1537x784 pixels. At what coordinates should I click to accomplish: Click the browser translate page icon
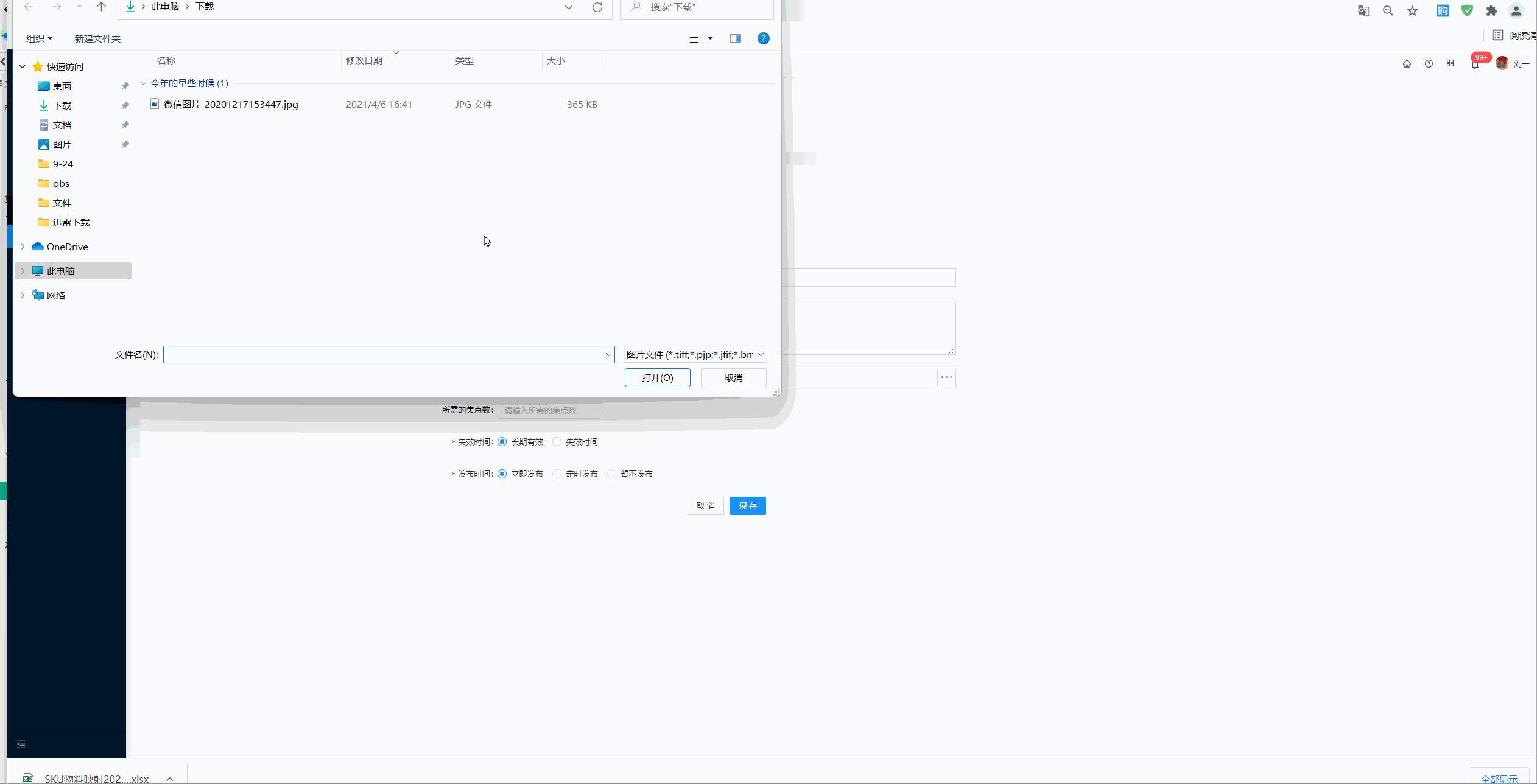pos(1363,10)
